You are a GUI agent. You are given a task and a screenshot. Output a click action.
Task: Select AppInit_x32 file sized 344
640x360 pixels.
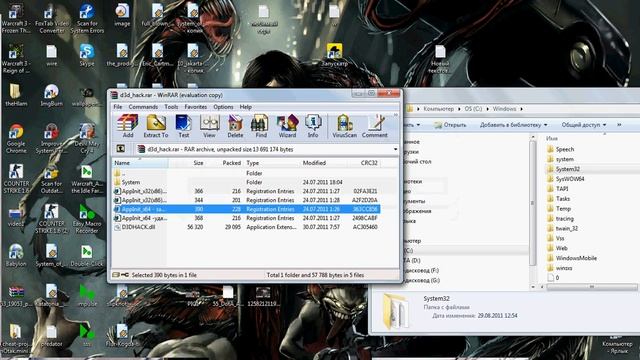246,200
